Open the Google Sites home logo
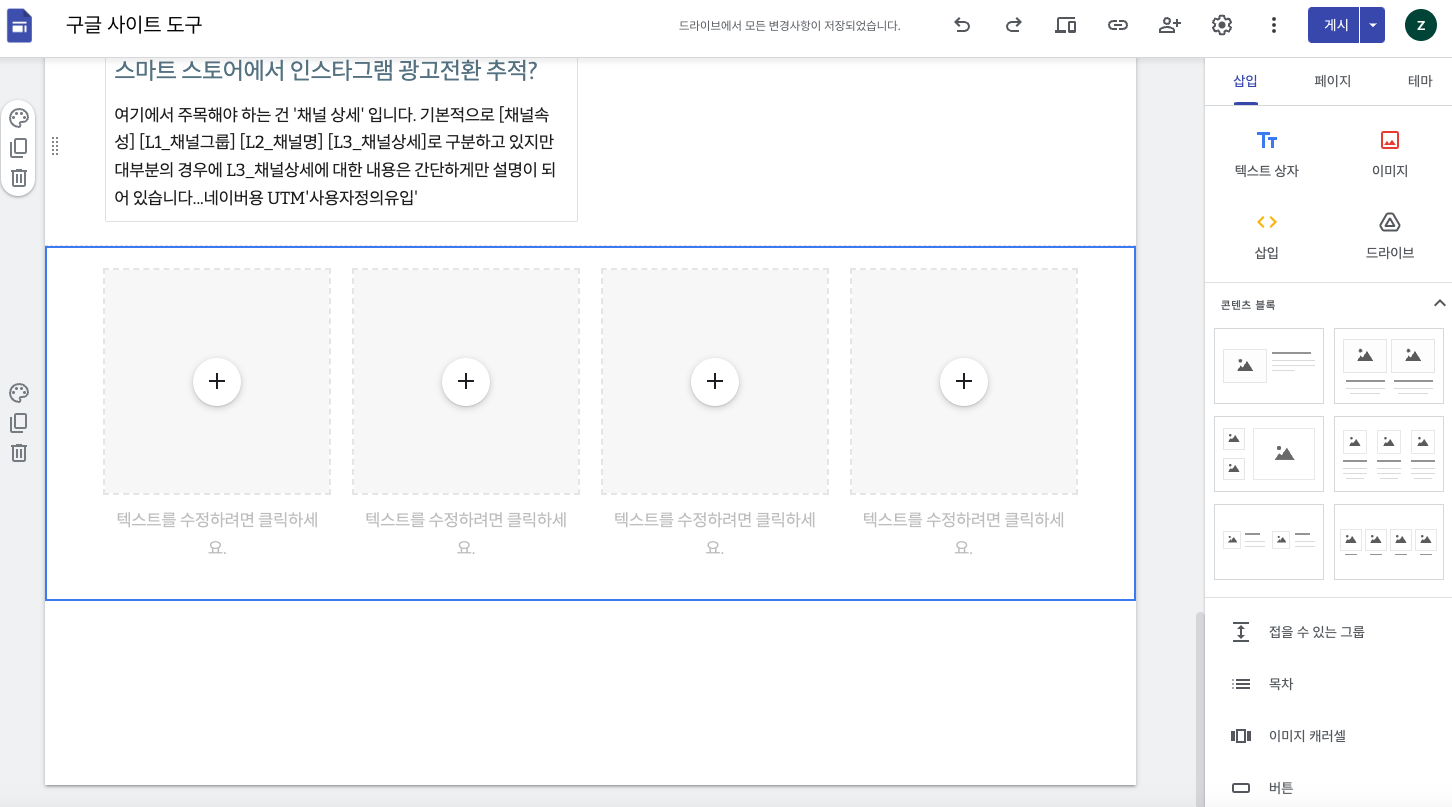 coord(20,25)
